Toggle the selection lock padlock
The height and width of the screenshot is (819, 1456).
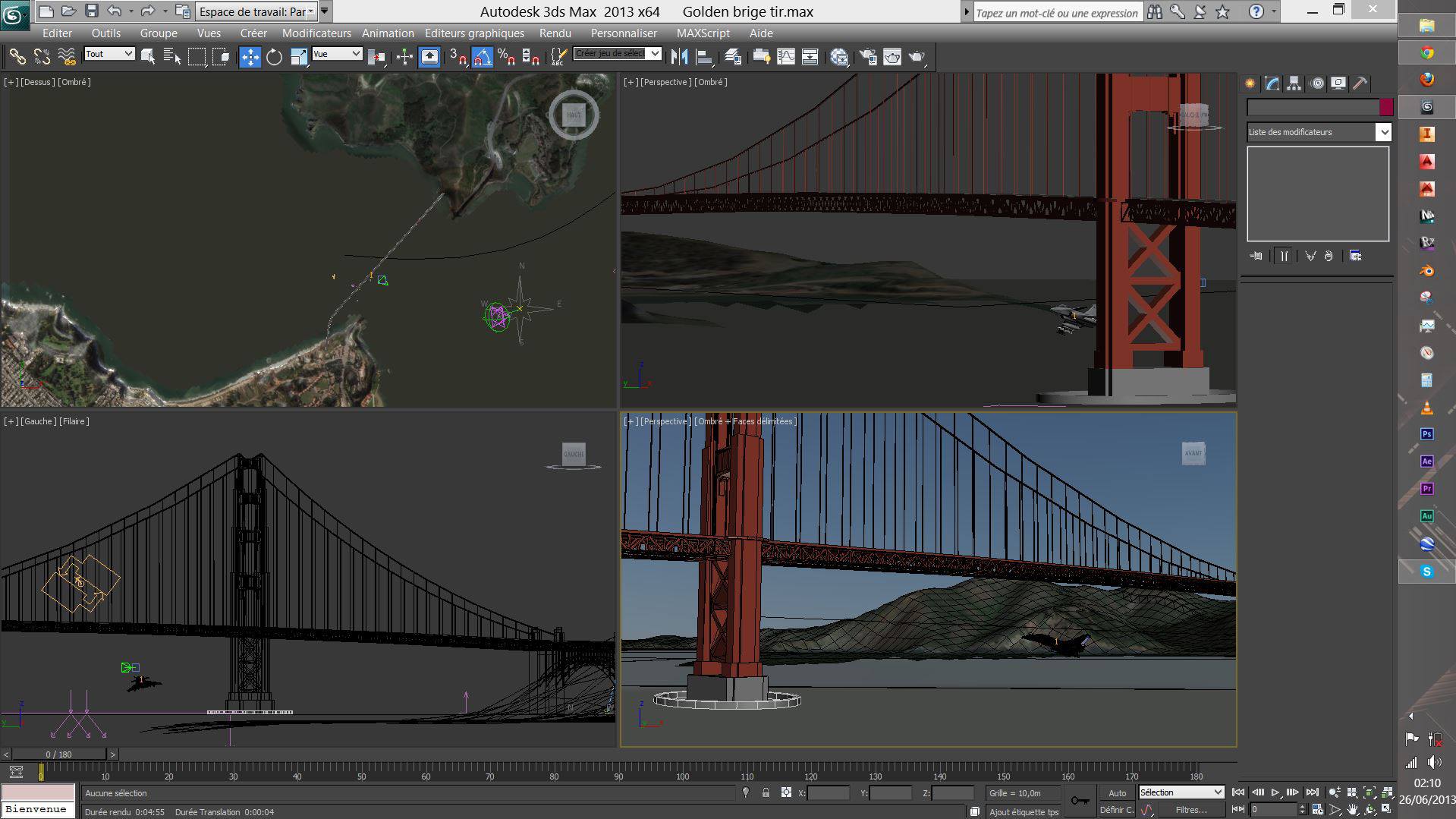tap(766, 792)
